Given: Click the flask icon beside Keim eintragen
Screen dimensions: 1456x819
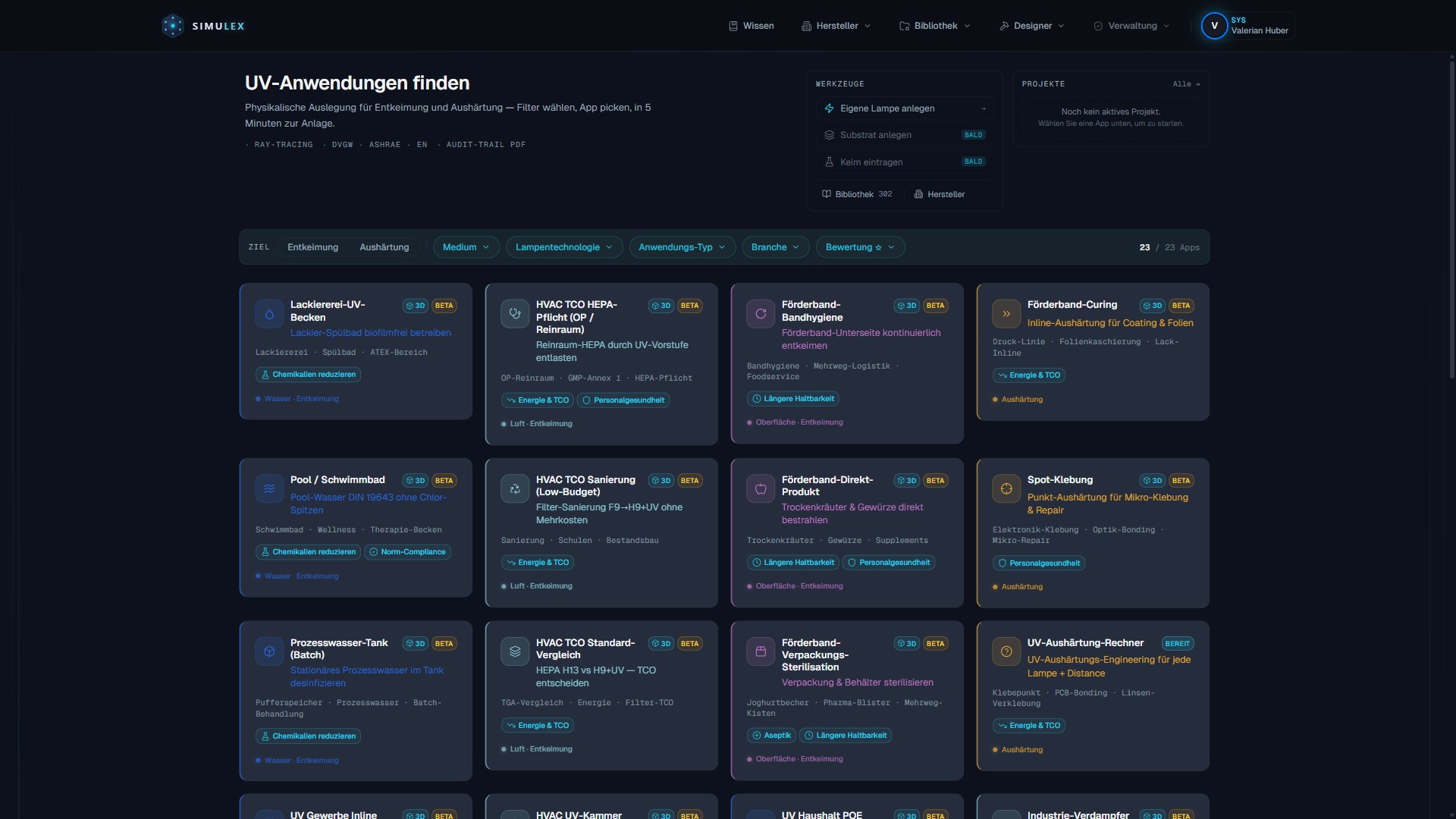Looking at the screenshot, I should point(829,162).
